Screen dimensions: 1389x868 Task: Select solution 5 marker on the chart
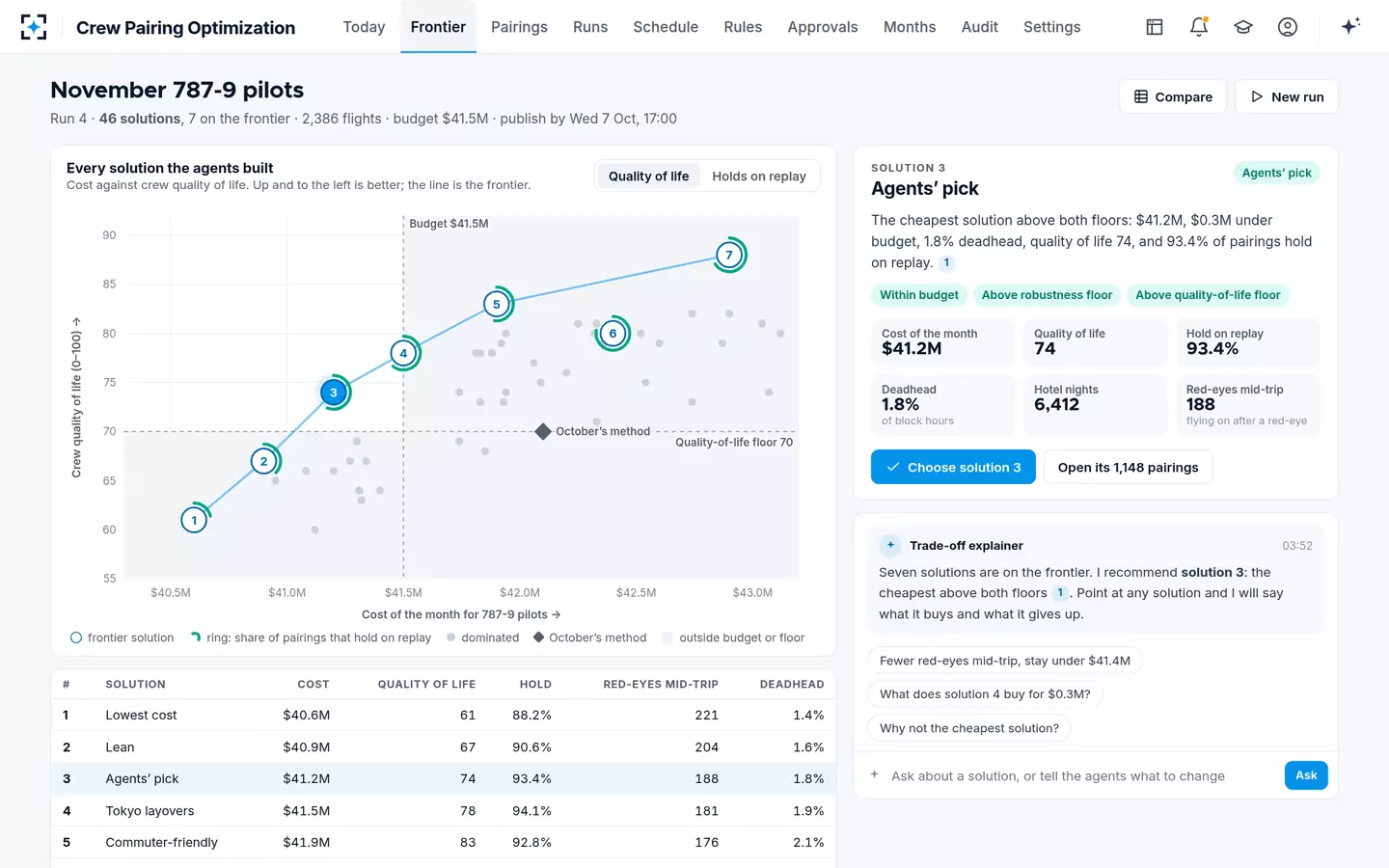(x=497, y=305)
